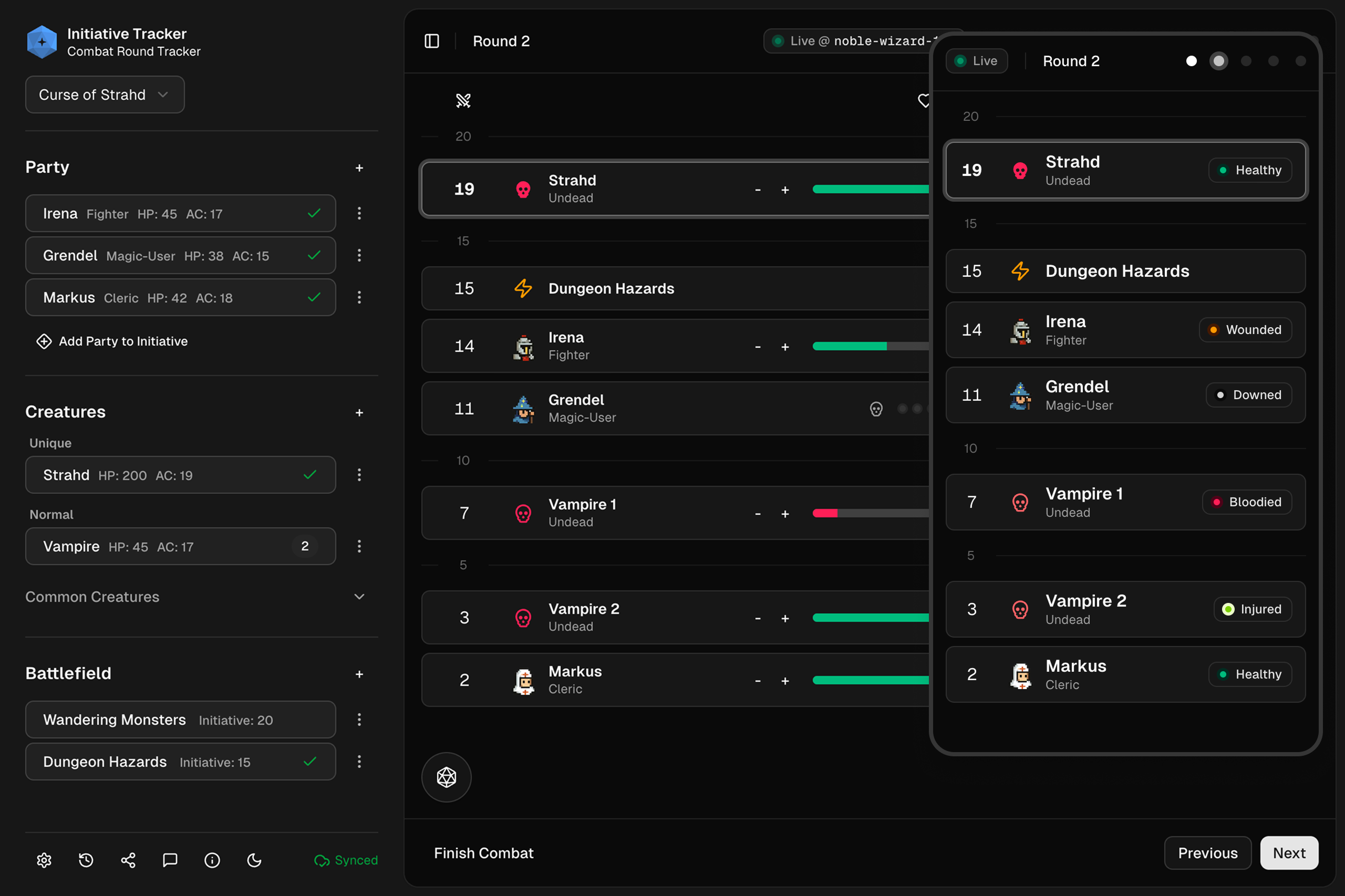1345x896 pixels.
Task: Open the Curse of Strahd campaign dropdown
Action: click(105, 95)
